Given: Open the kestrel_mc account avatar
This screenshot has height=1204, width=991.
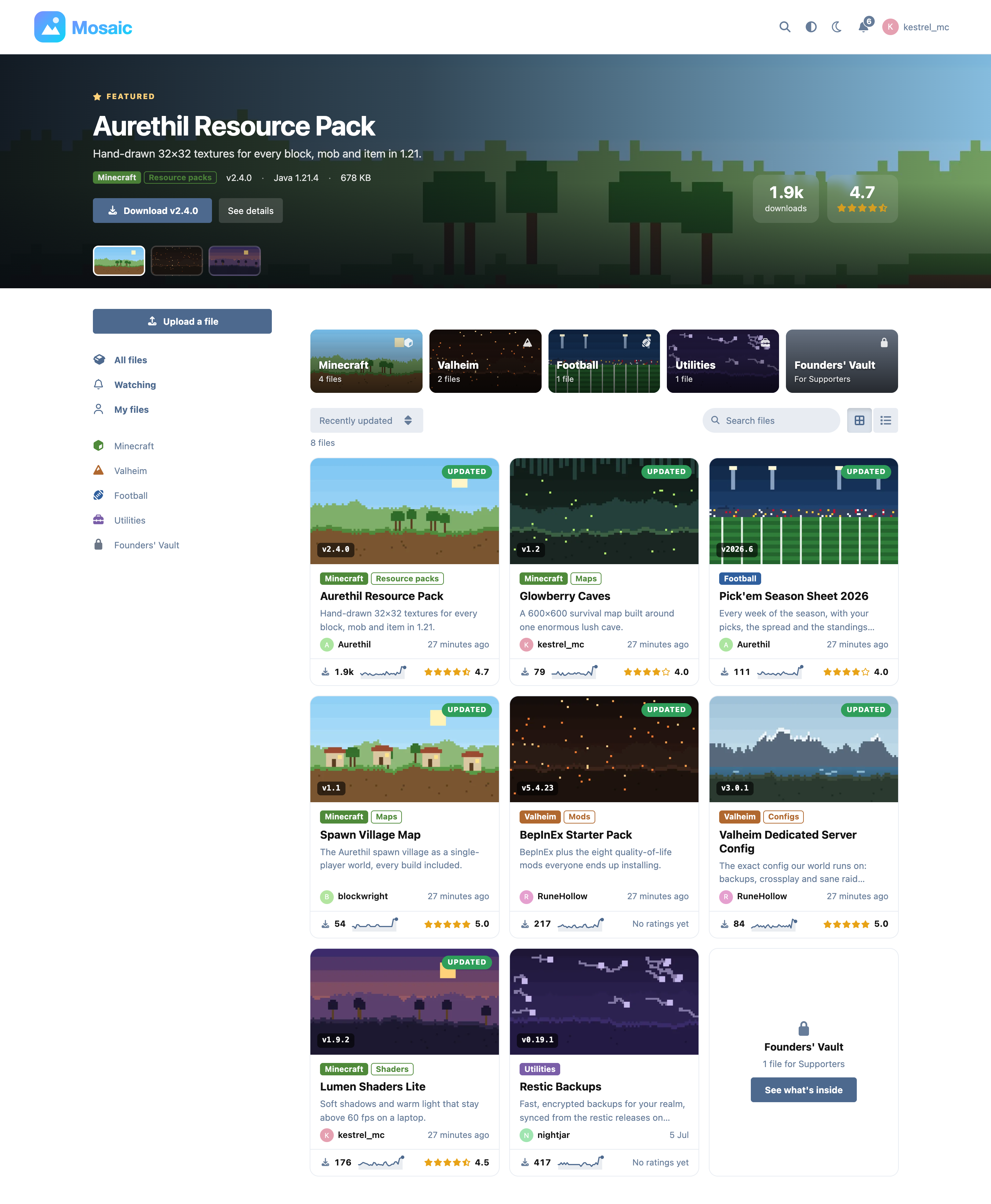Looking at the screenshot, I should [x=890, y=27].
